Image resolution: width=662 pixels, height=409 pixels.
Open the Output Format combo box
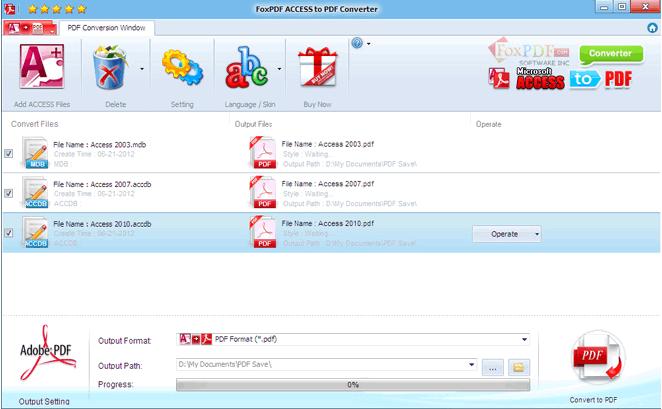[353, 339]
